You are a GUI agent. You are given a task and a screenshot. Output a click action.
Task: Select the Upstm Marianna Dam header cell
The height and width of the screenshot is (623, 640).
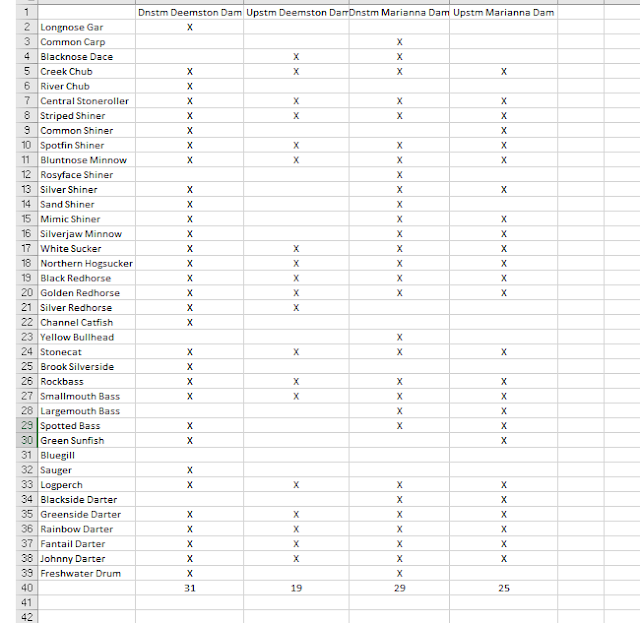[504, 13]
